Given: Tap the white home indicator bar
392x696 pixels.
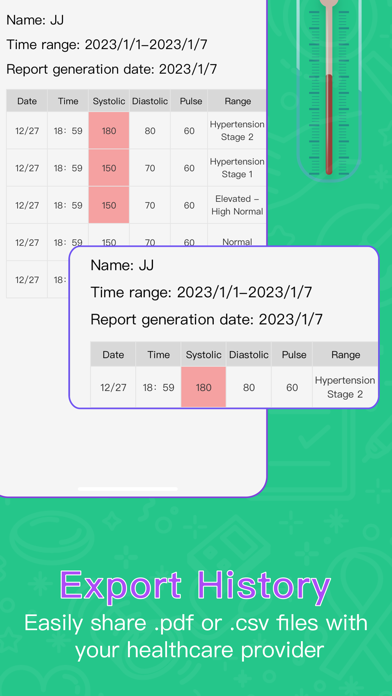Looking at the screenshot, I should [x=128, y=489].
